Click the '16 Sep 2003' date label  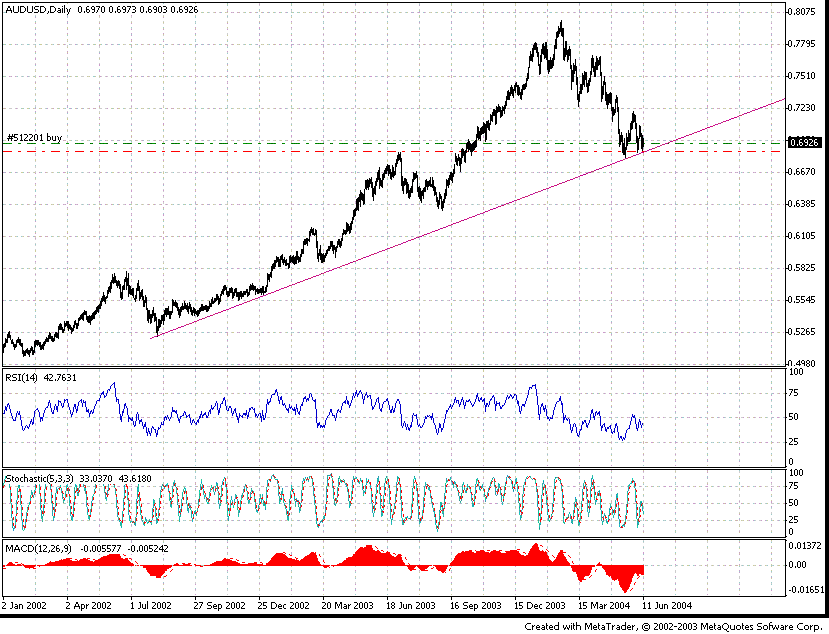(x=475, y=605)
